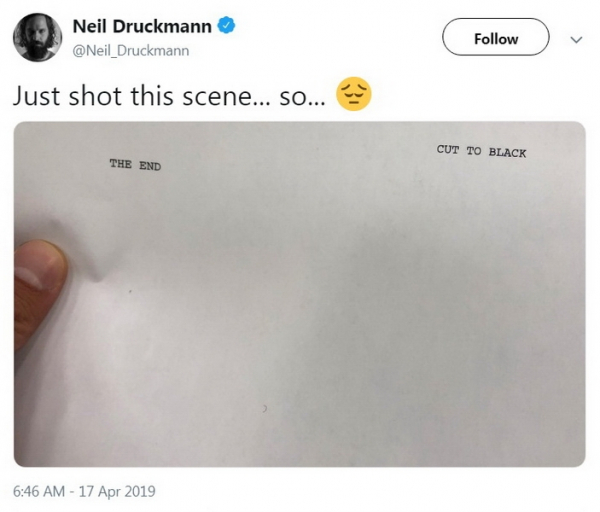Click the small bracket mark near the paper's bottom
600x512 pixels.
pyautogui.click(x=264, y=409)
